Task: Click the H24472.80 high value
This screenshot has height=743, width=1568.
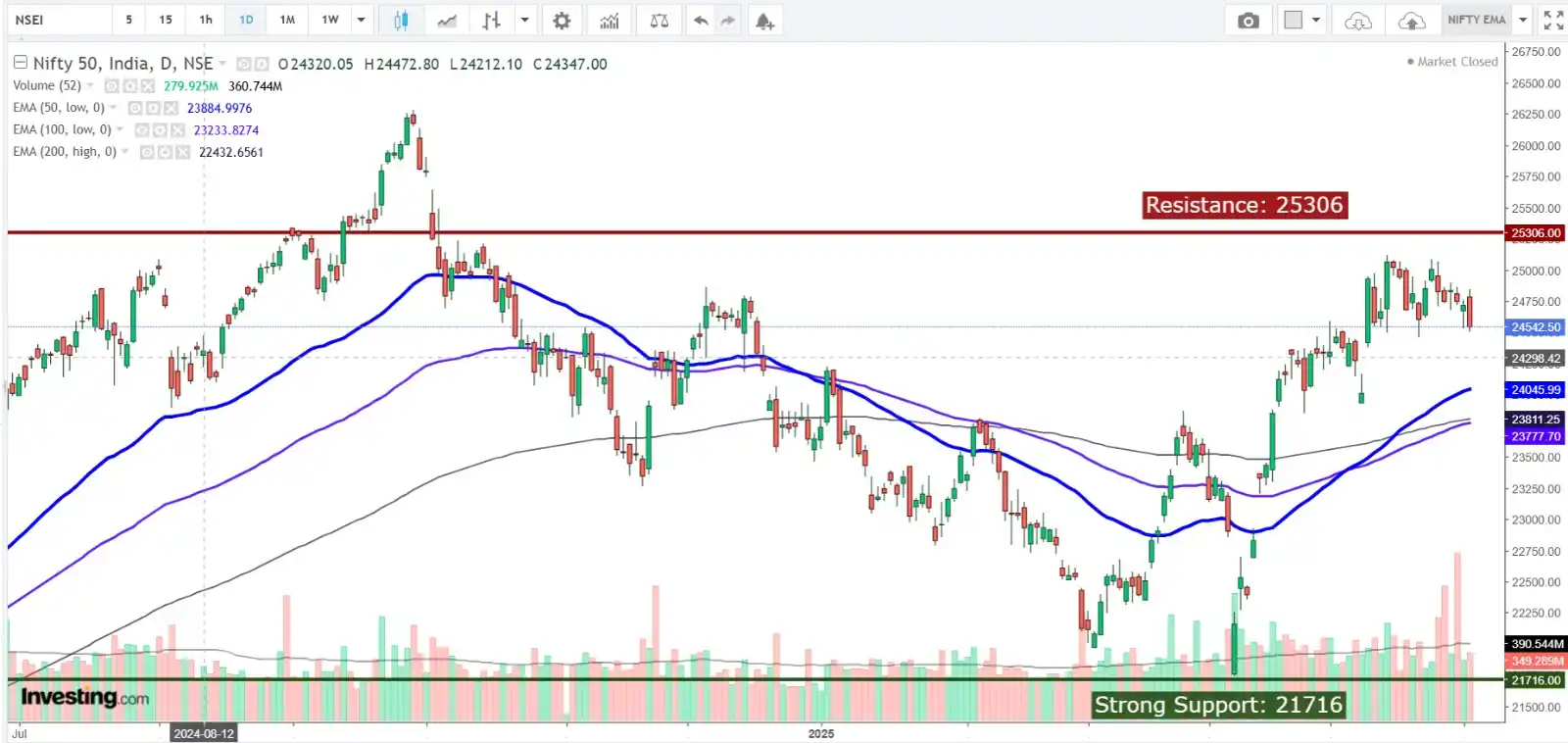Action: [x=402, y=64]
